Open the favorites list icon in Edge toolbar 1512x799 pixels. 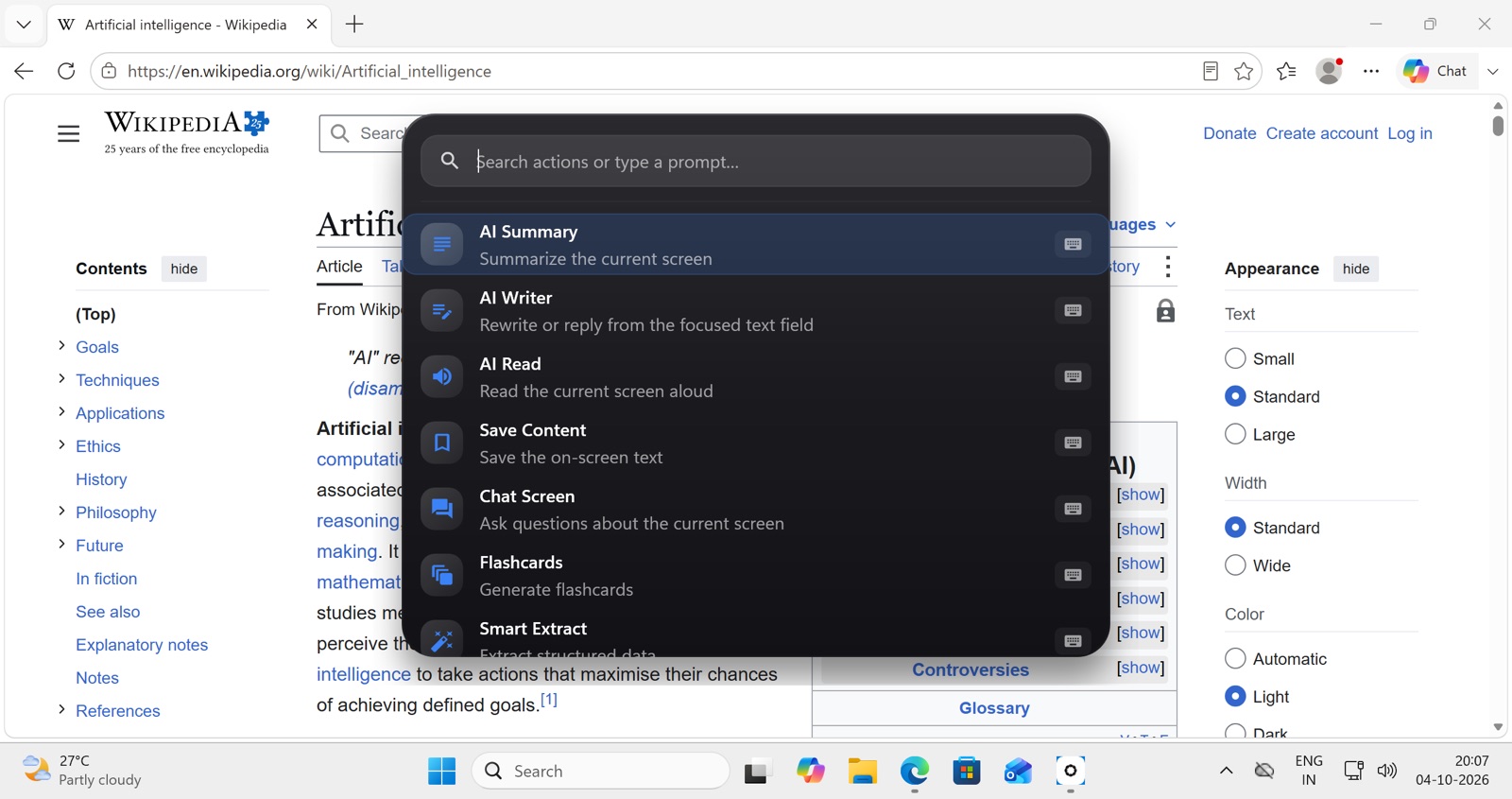(x=1286, y=71)
